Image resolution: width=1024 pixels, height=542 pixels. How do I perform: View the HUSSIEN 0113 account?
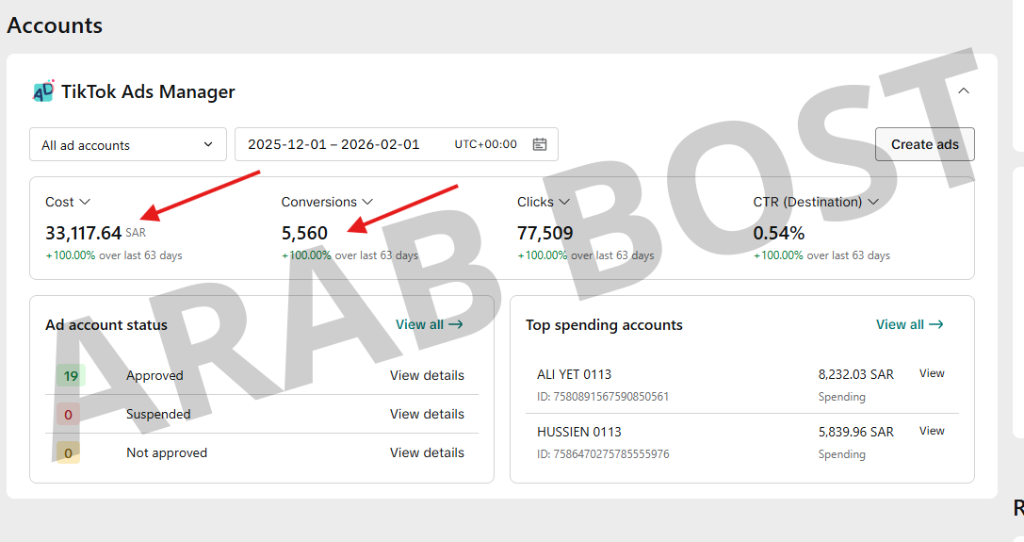pos(932,431)
